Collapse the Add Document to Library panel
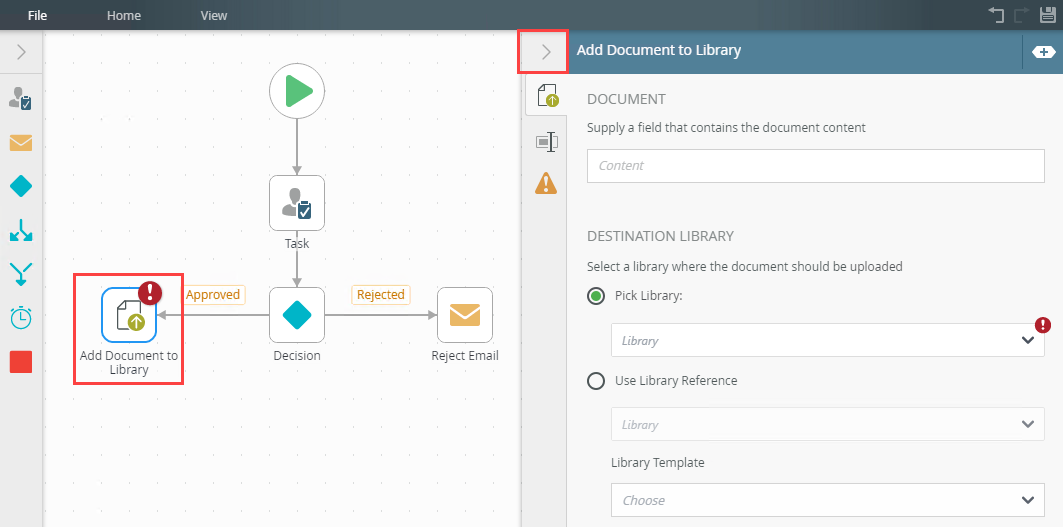 [x=545, y=51]
